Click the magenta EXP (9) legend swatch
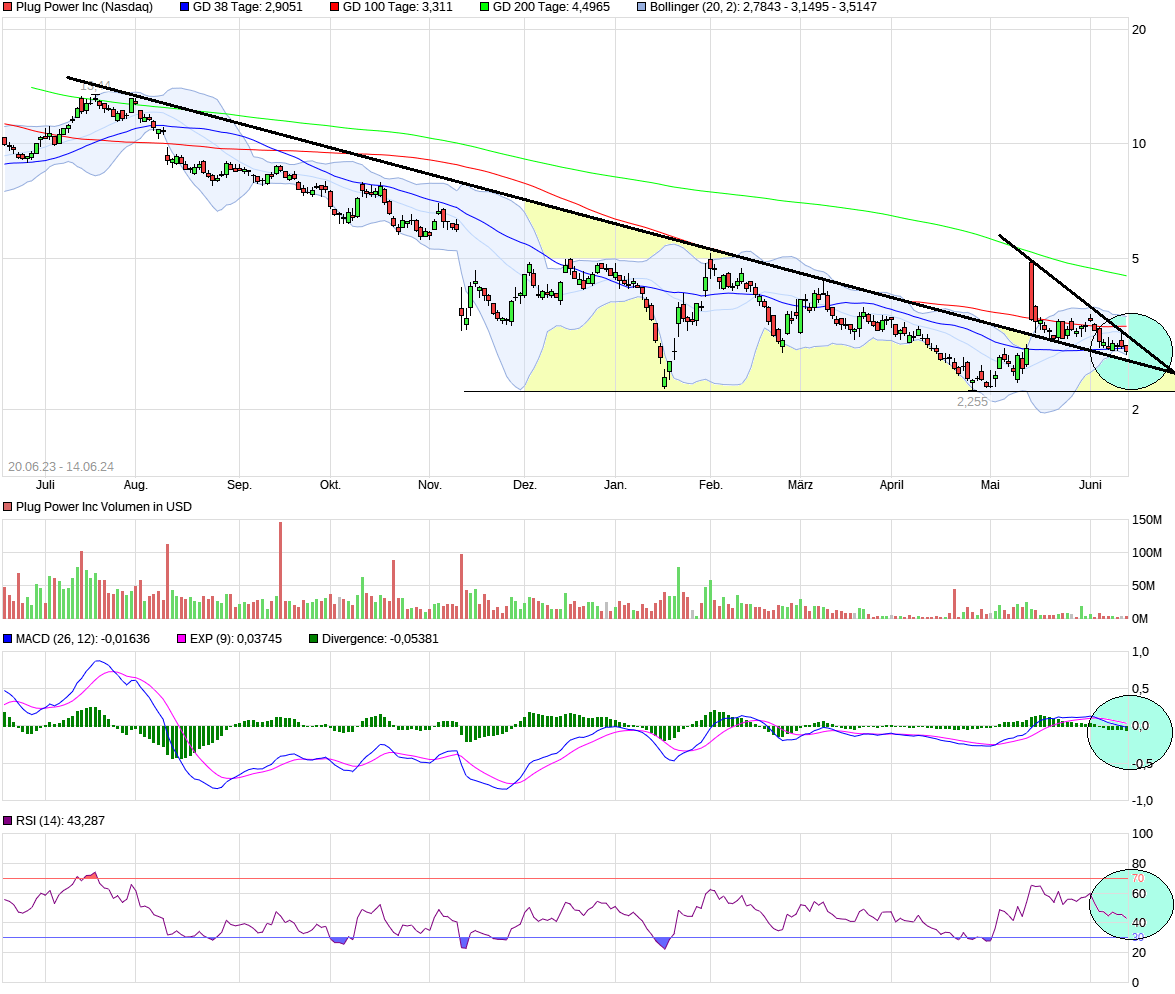This screenshot has height=994, width=1175. point(182,639)
